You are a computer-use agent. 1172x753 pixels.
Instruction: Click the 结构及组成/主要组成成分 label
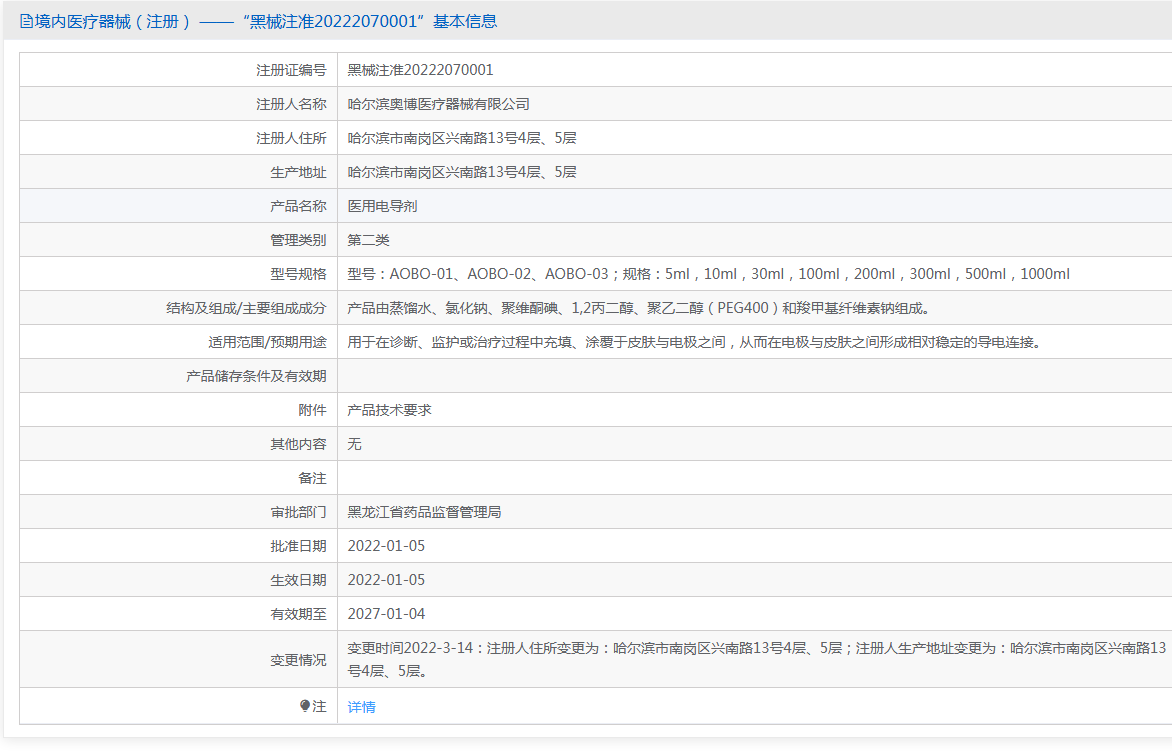click(247, 308)
